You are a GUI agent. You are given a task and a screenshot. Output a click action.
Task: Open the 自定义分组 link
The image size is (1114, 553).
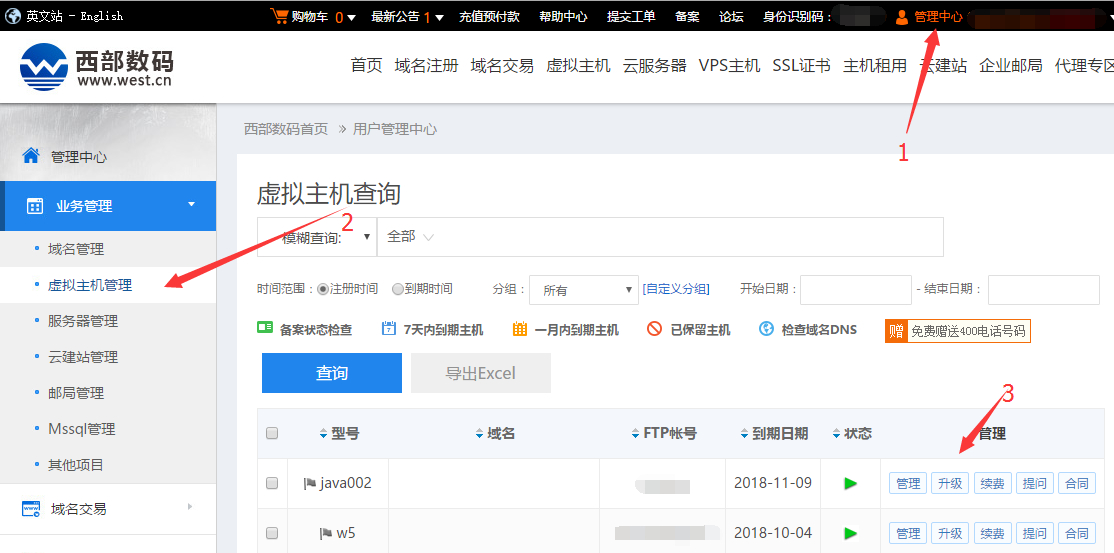[x=676, y=289]
